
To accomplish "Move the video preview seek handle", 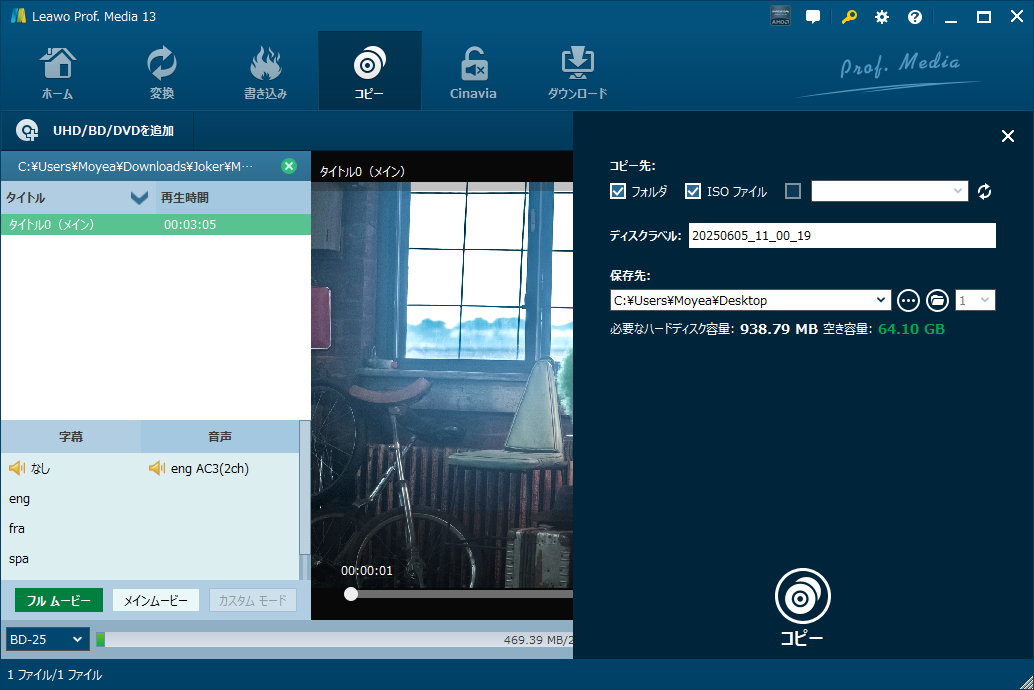I will point(351,594).
